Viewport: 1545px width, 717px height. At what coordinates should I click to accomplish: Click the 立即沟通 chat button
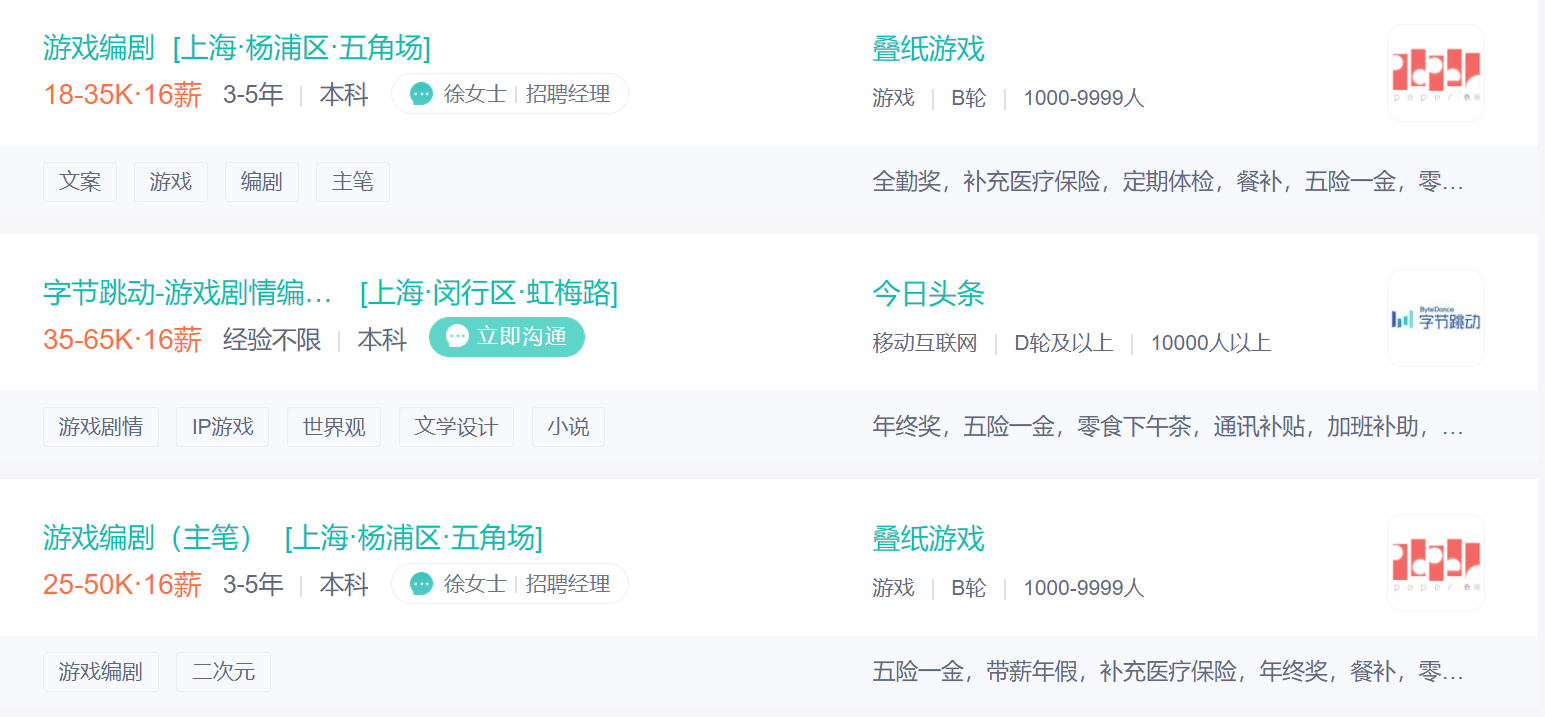tap(507, 337)
